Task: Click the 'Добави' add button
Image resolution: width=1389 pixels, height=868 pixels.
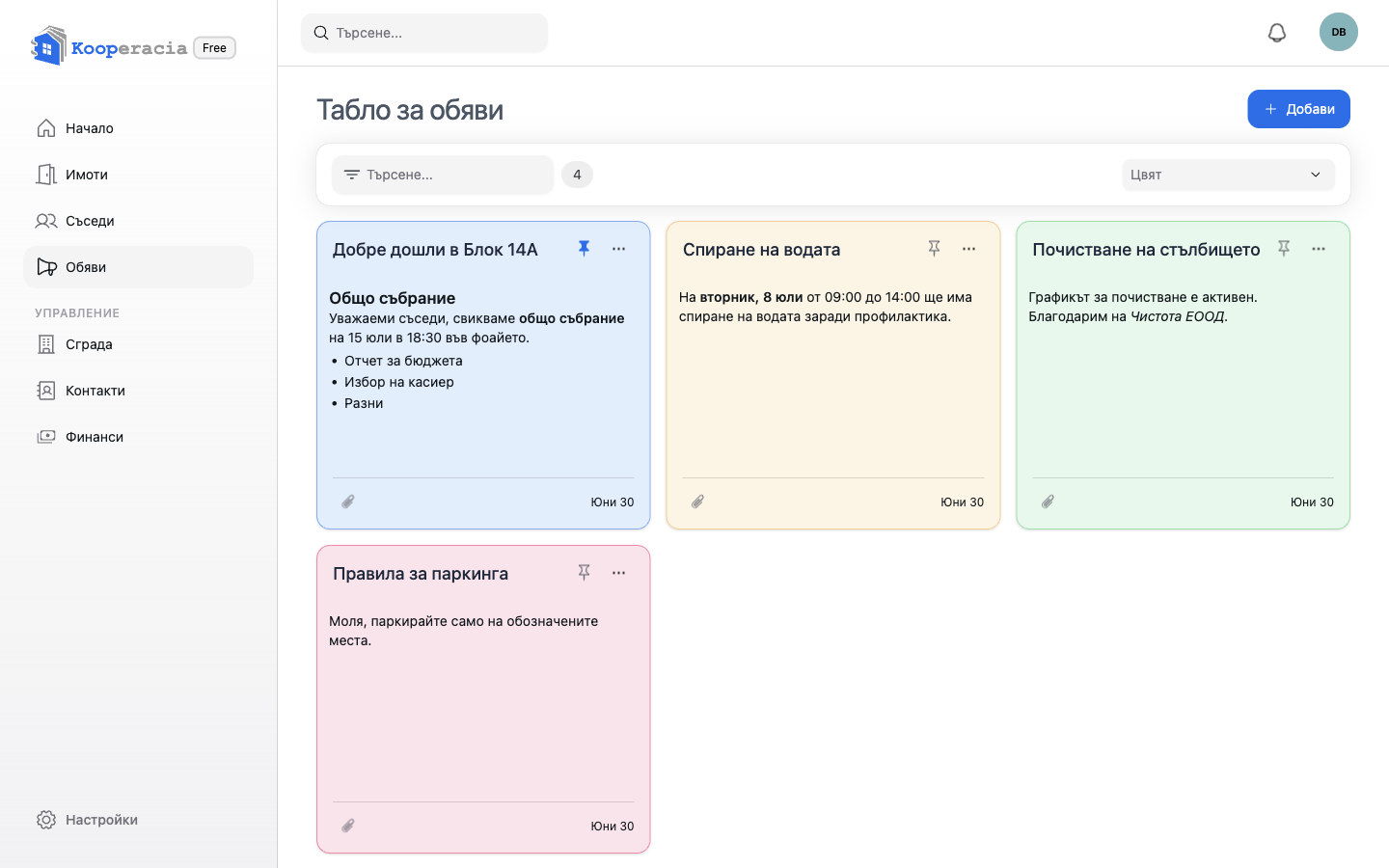Action: click(1298, 109)
